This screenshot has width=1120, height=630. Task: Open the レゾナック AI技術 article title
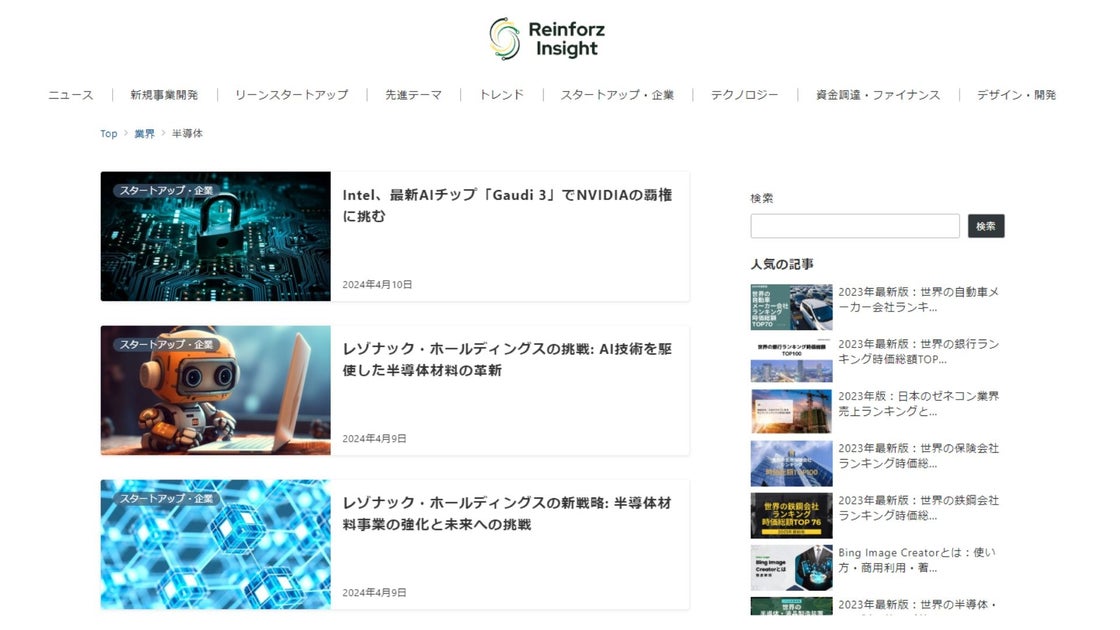[x=507, y=359]
